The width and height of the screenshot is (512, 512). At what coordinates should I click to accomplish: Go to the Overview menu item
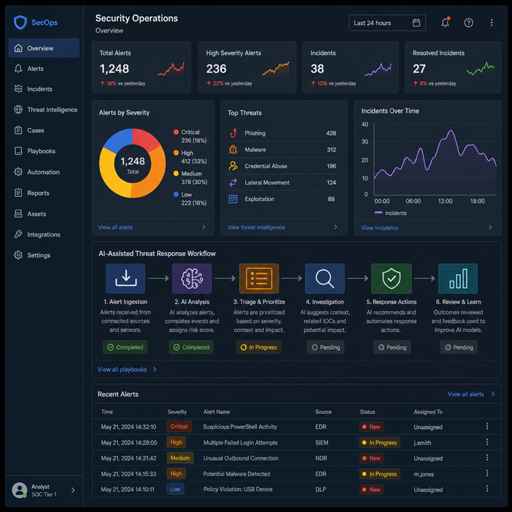click(44, 48)
